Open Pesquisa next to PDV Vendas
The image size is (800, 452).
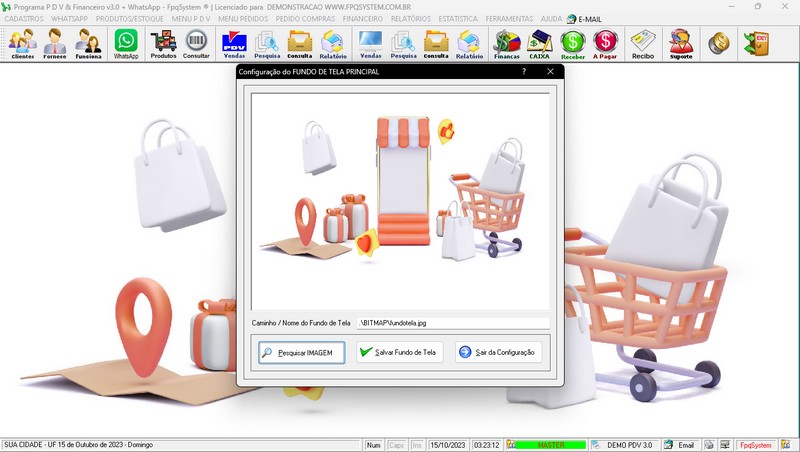click(267, 44)
